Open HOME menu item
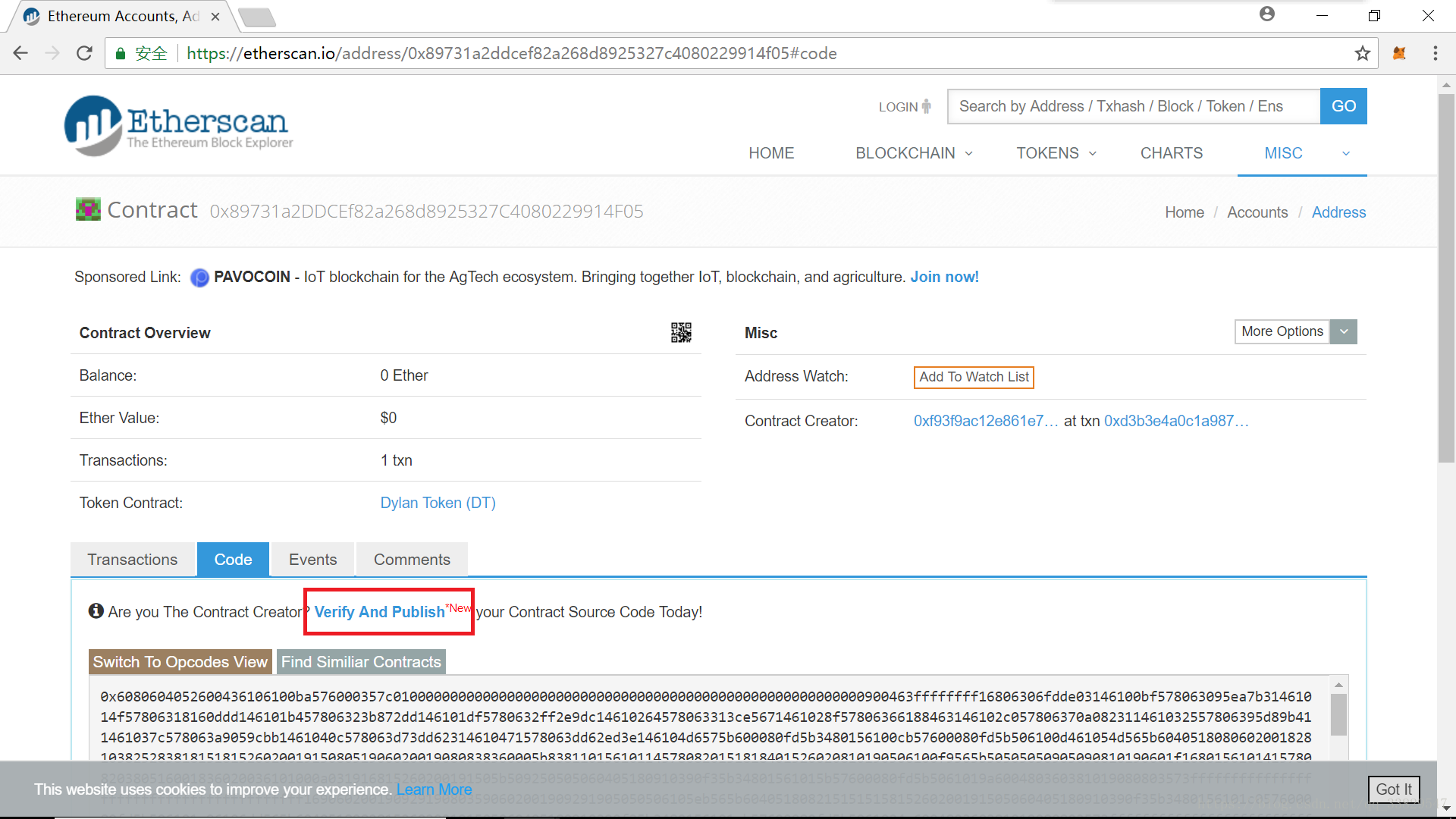This screenshot has height=819, width=1456. coord(771,153)
